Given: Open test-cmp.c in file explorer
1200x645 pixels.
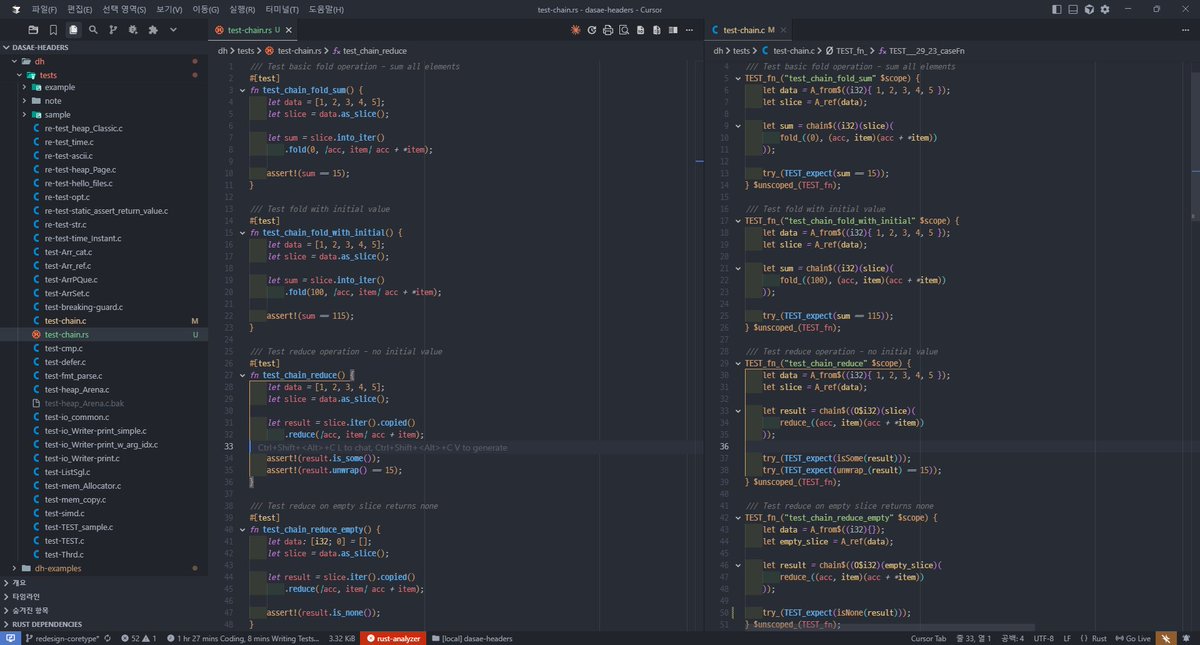Looking at the screenshot, I should (104, 348).
